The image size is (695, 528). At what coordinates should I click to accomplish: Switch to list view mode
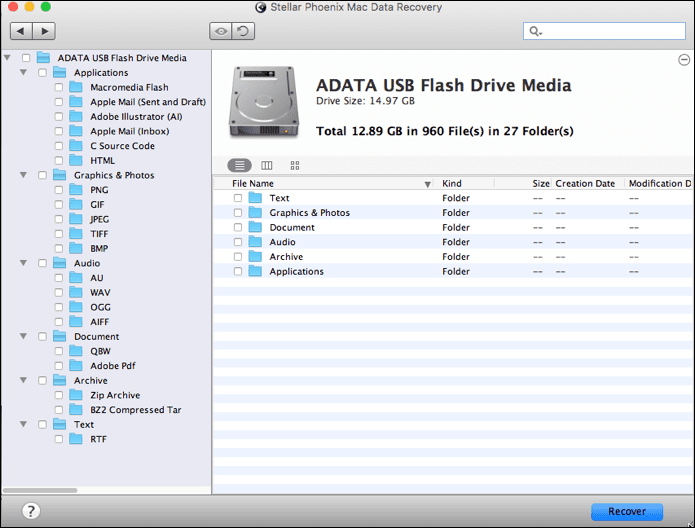pos(239,165)
